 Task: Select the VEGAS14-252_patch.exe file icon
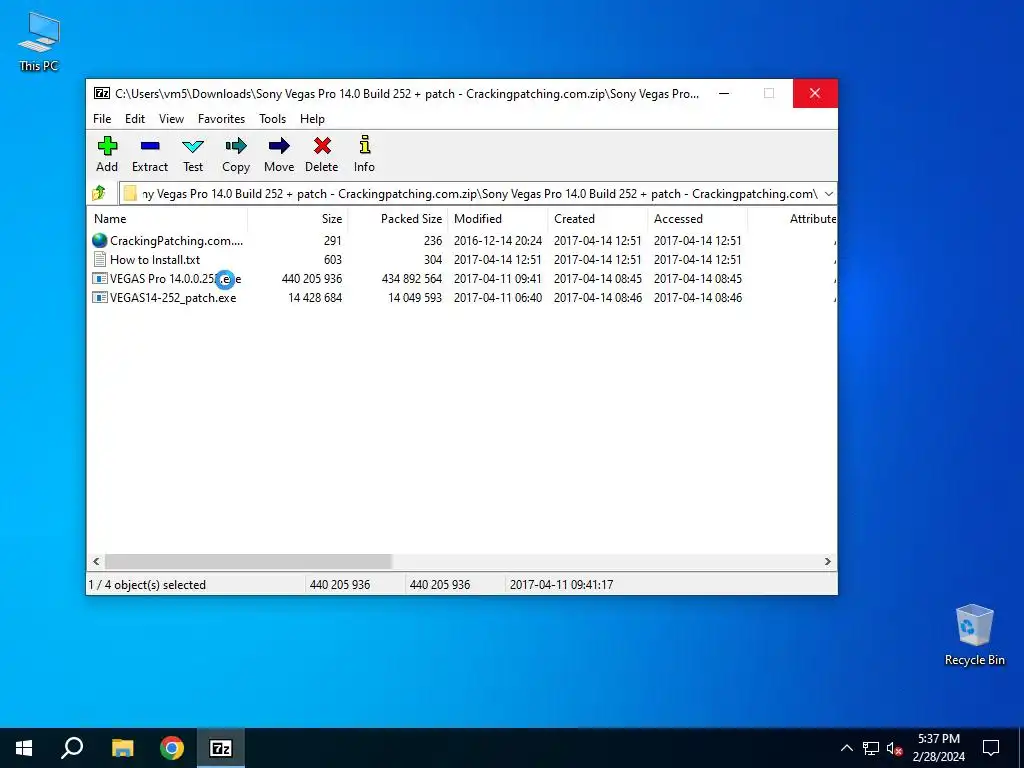pyautogui.click(x=99, y=297)
